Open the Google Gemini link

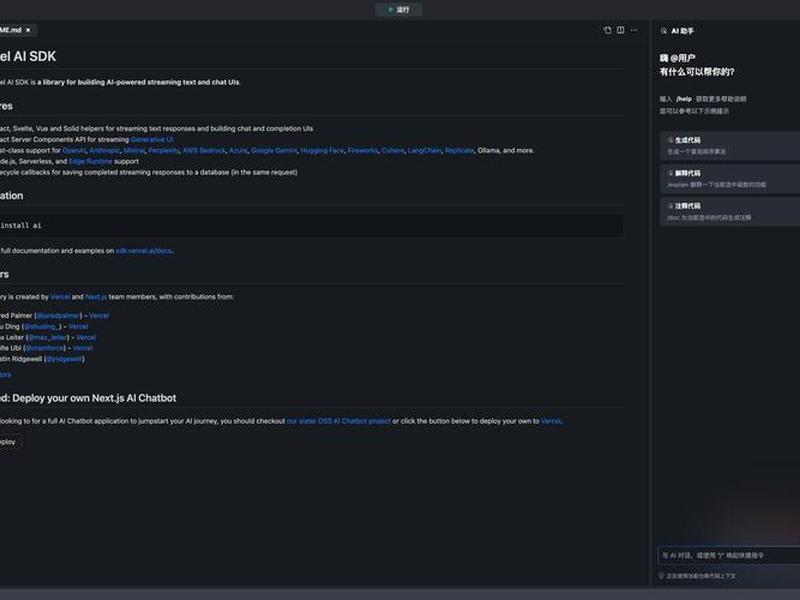pyautogui.click(x=274, y=151)
